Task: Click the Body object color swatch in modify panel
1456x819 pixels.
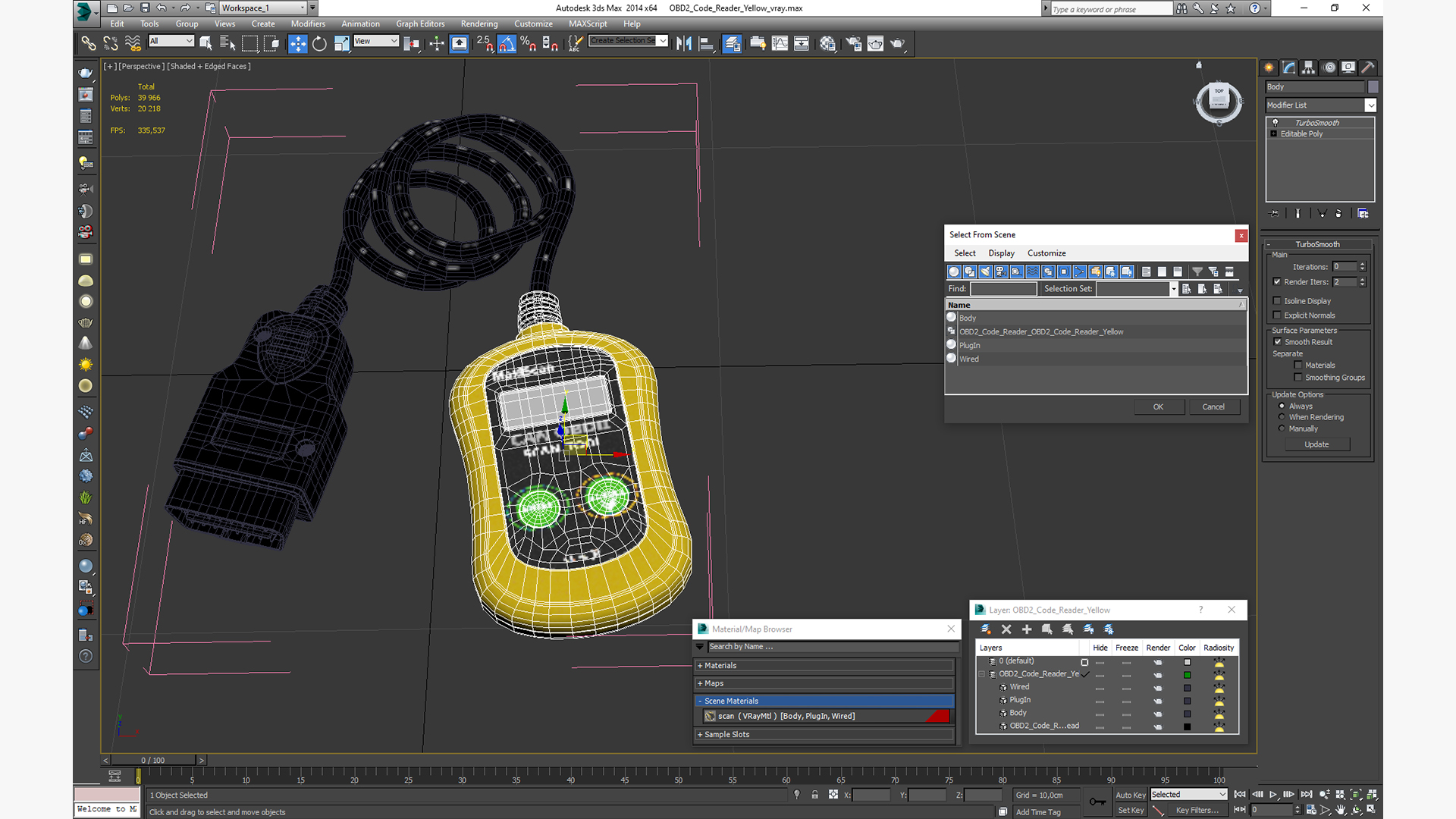Action: click(1373, 87)
